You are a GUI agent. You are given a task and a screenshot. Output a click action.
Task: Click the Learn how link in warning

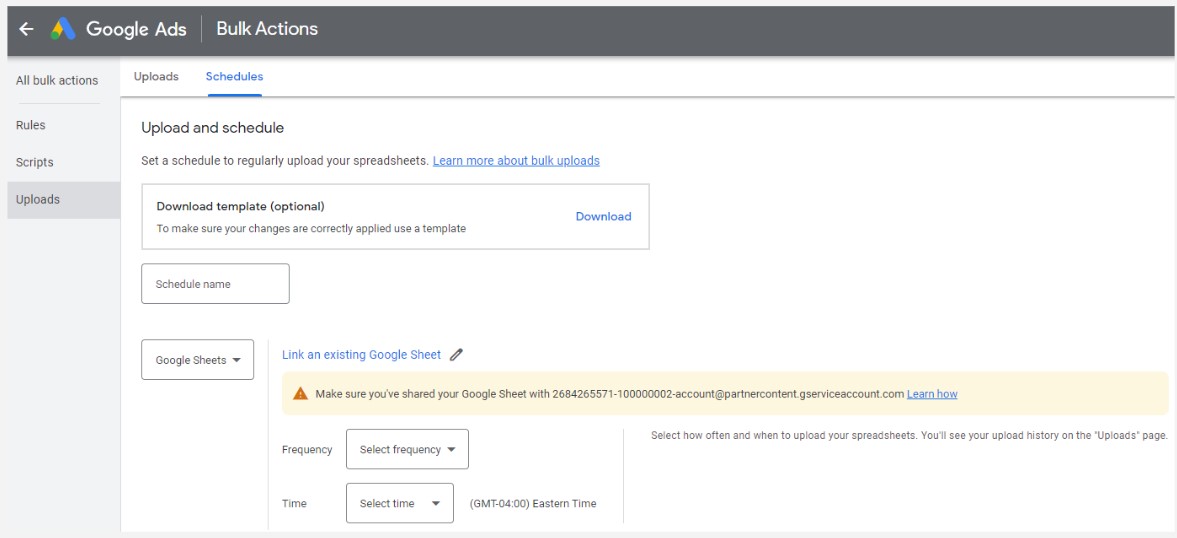click(x=932, y=393)
